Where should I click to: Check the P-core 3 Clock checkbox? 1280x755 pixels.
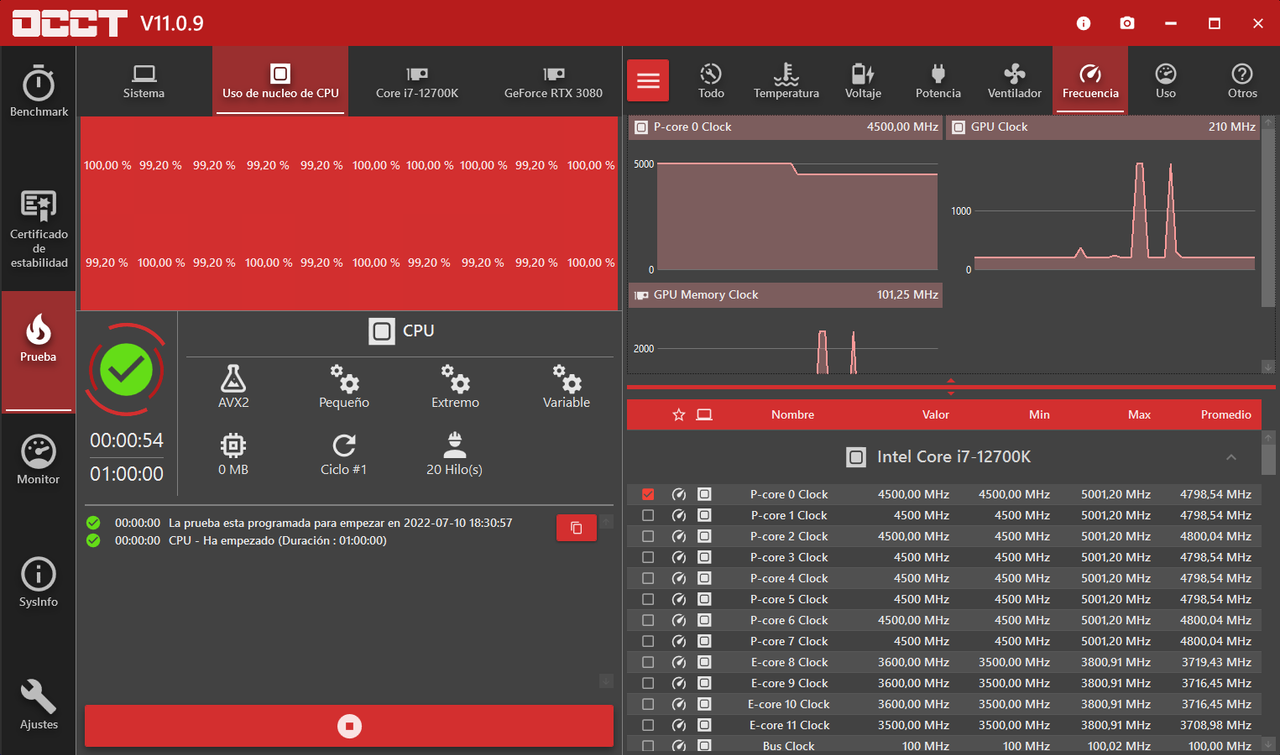(x=648, y=557)
